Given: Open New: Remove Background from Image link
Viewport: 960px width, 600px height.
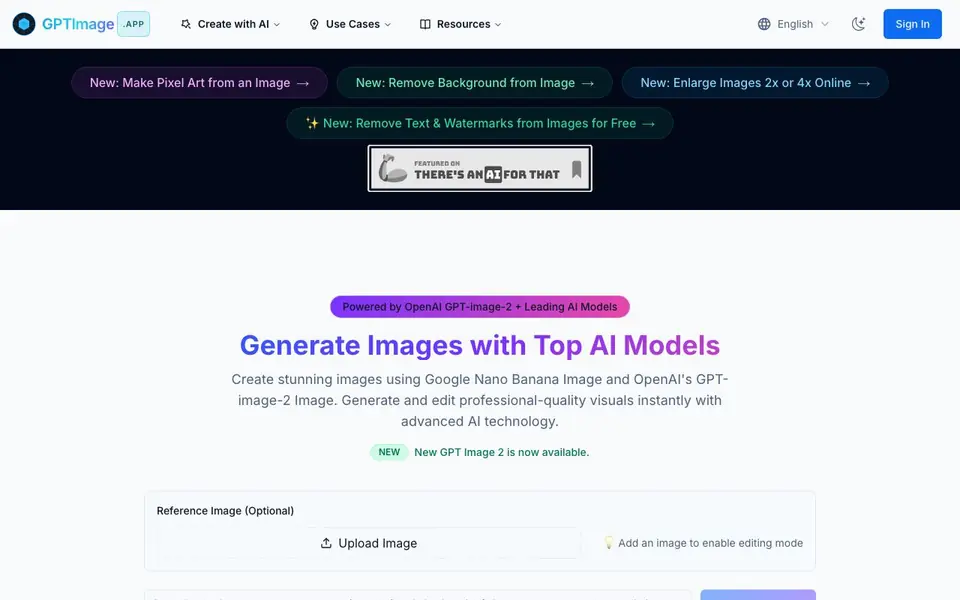Looking at the screenshot, I should (x=474, y=83).
